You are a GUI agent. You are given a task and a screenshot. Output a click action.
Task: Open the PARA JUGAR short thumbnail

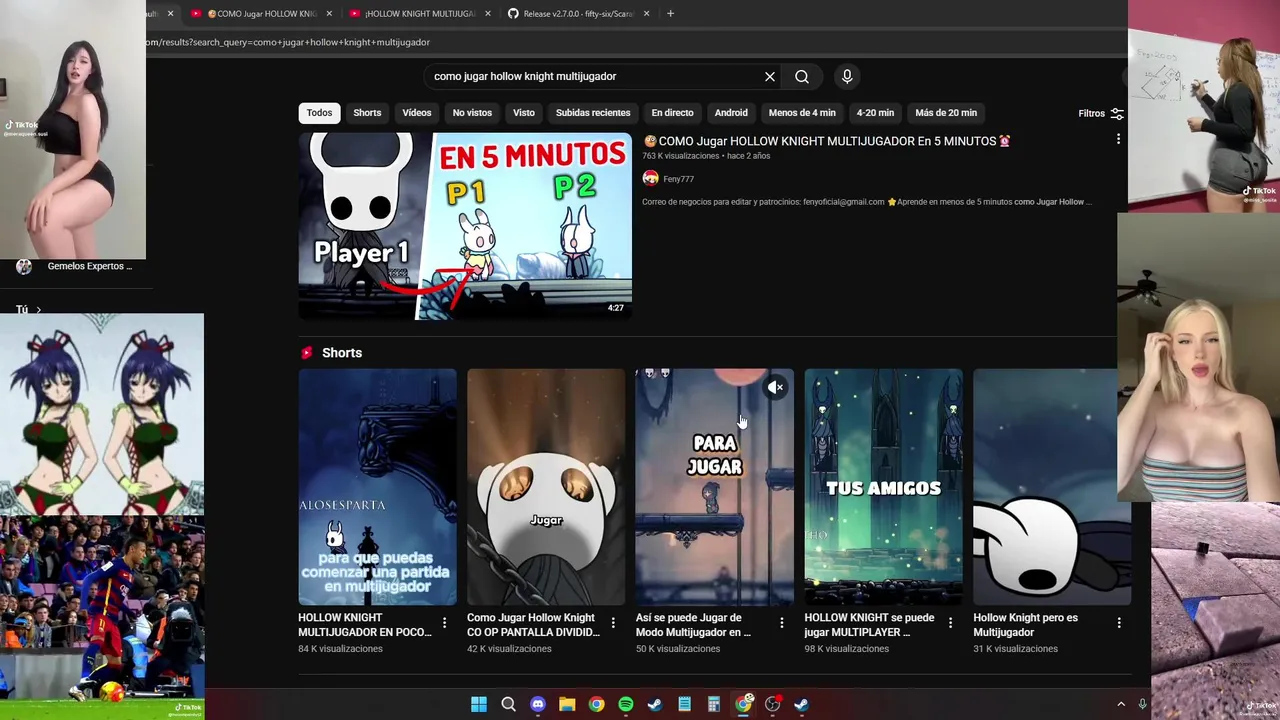point(714,487)
